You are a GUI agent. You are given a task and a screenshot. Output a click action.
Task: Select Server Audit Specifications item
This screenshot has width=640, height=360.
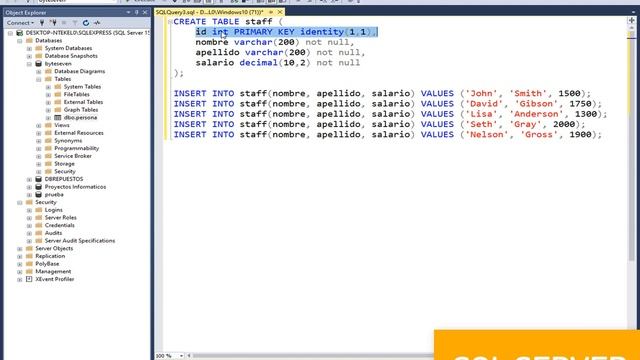[x=80, y=241]
